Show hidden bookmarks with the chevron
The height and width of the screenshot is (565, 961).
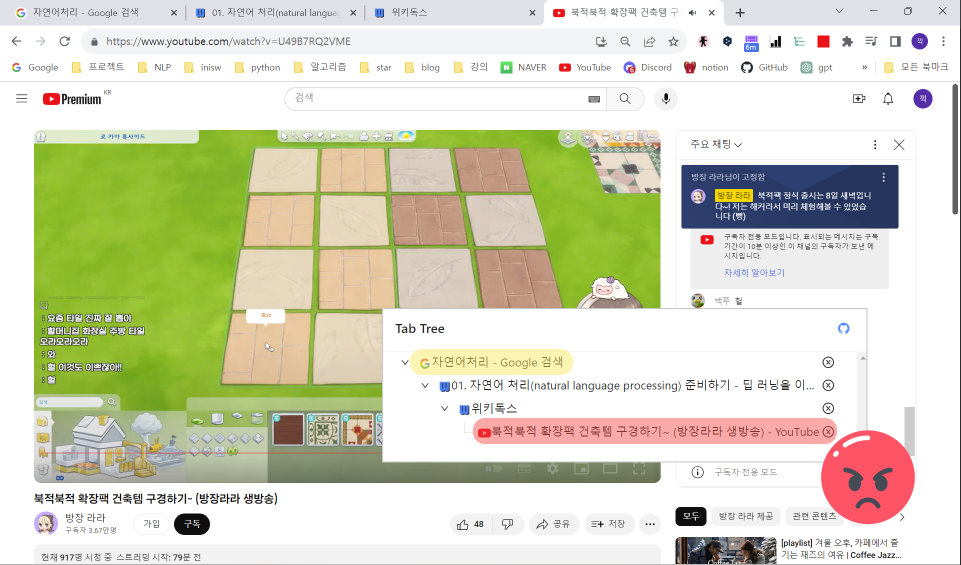click(864, 67)
